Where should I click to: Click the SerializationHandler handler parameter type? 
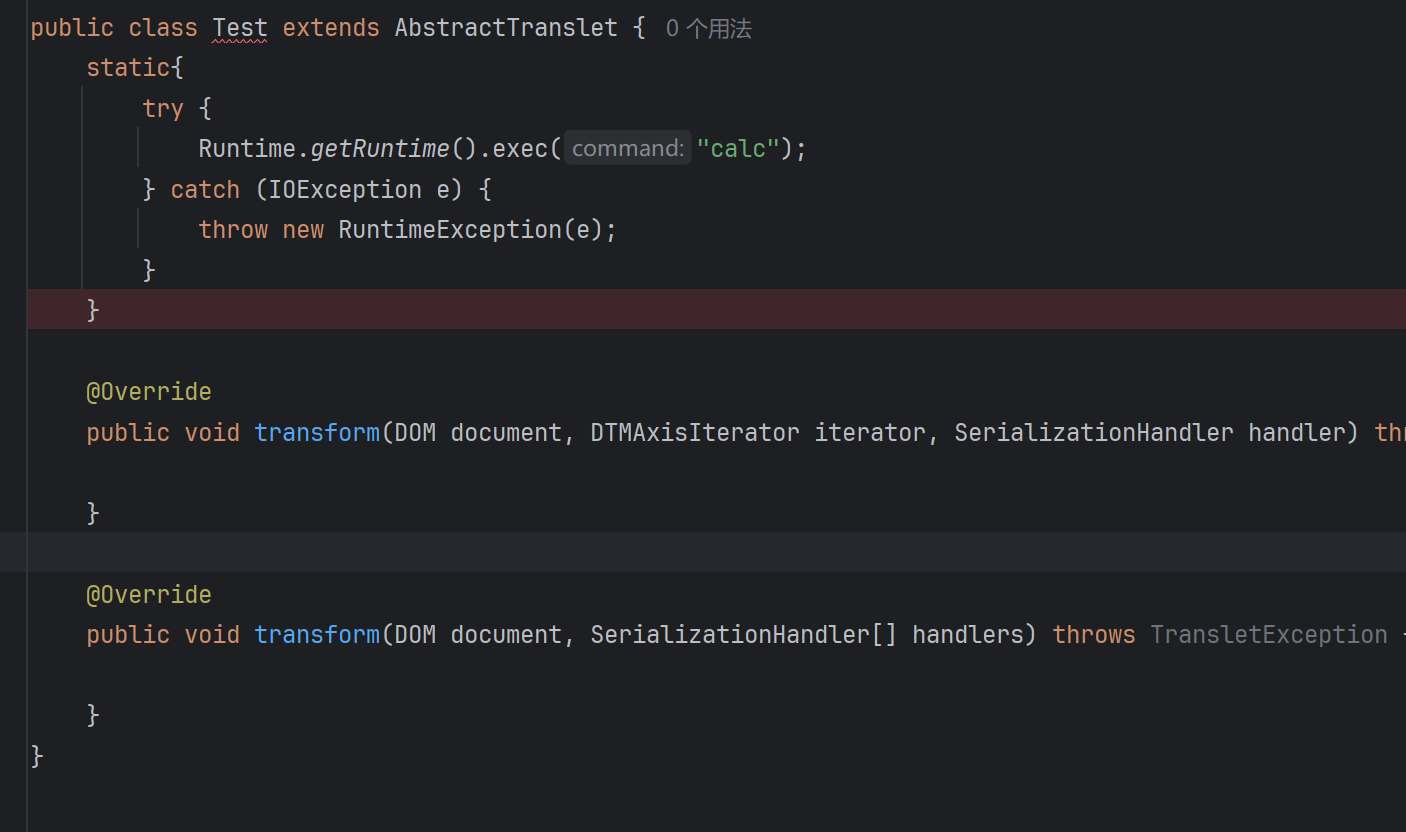click(x=1093, y=433)
